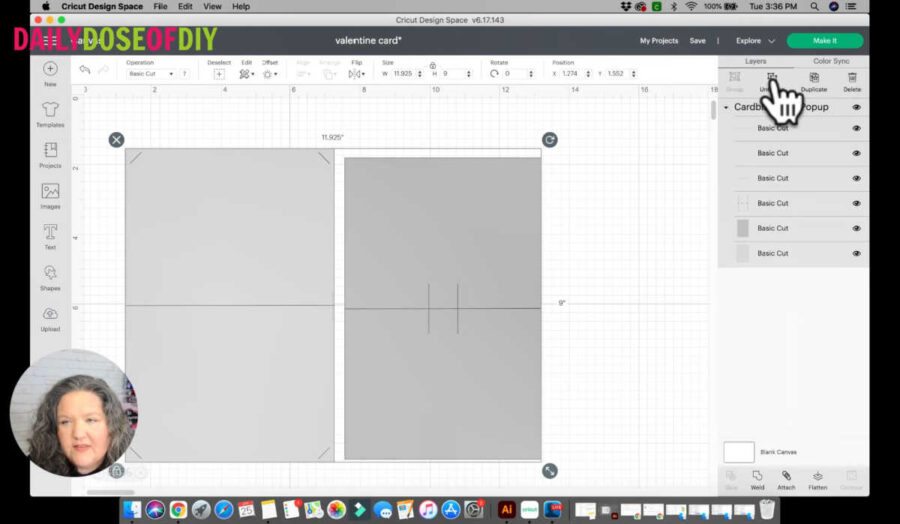Open the View menu
Image resolution: width=900 pixels, height=524 pixels.
coord(212,6)
